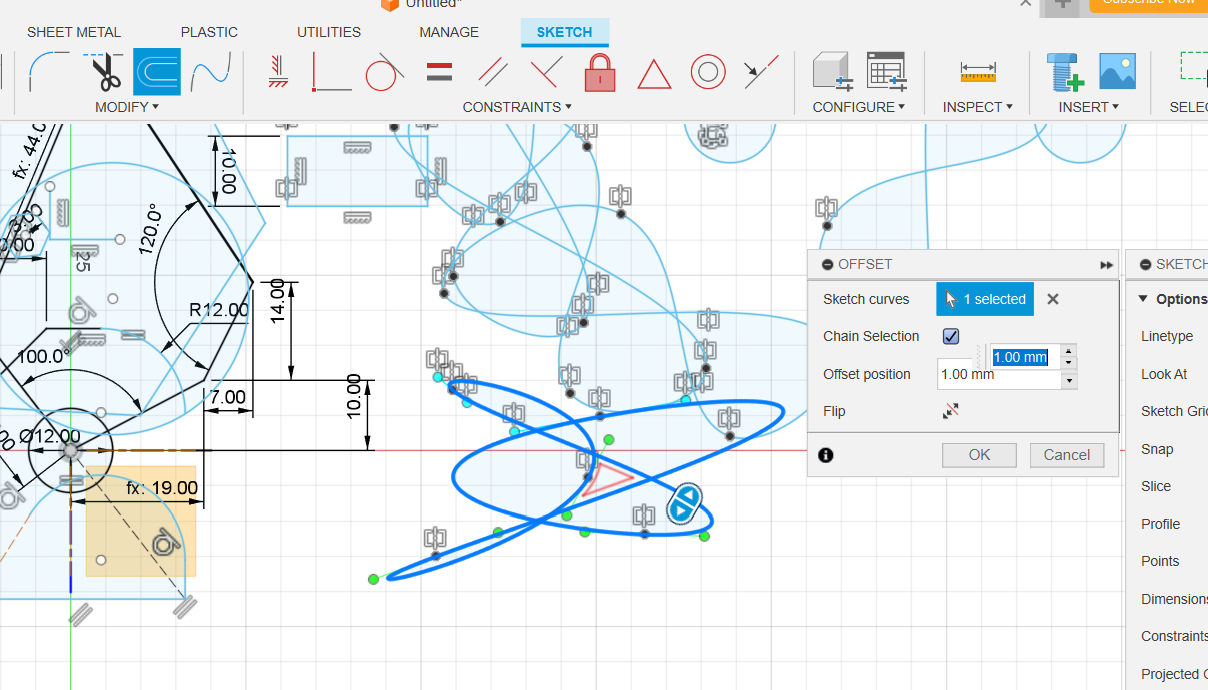The width and height of the screenshot is (1208, 690).
Task: Collapse the OFFSET dialog with minus icon
Action: (827, 265)
